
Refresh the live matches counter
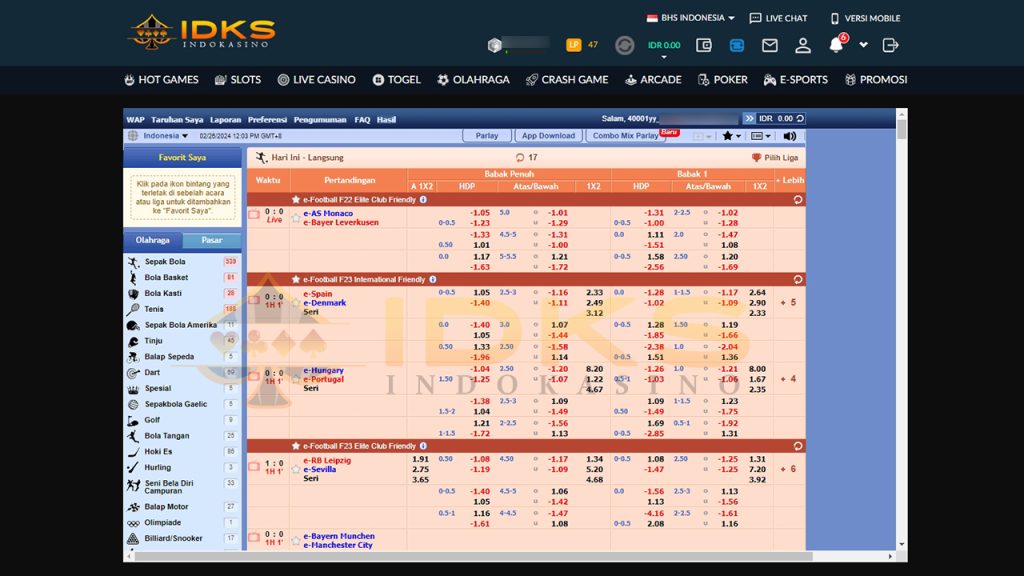coord(520,157)
